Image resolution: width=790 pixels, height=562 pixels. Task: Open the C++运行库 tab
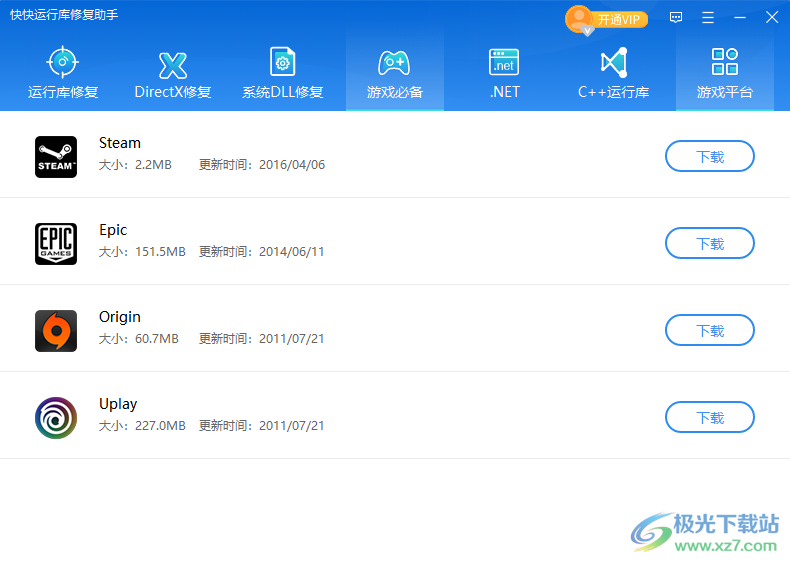[614, 73]
